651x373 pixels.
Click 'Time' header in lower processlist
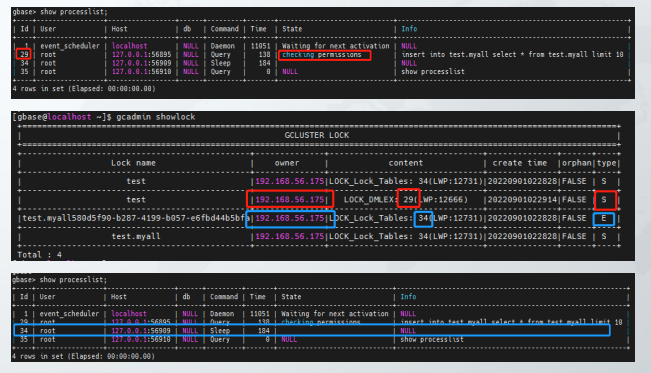257,297
